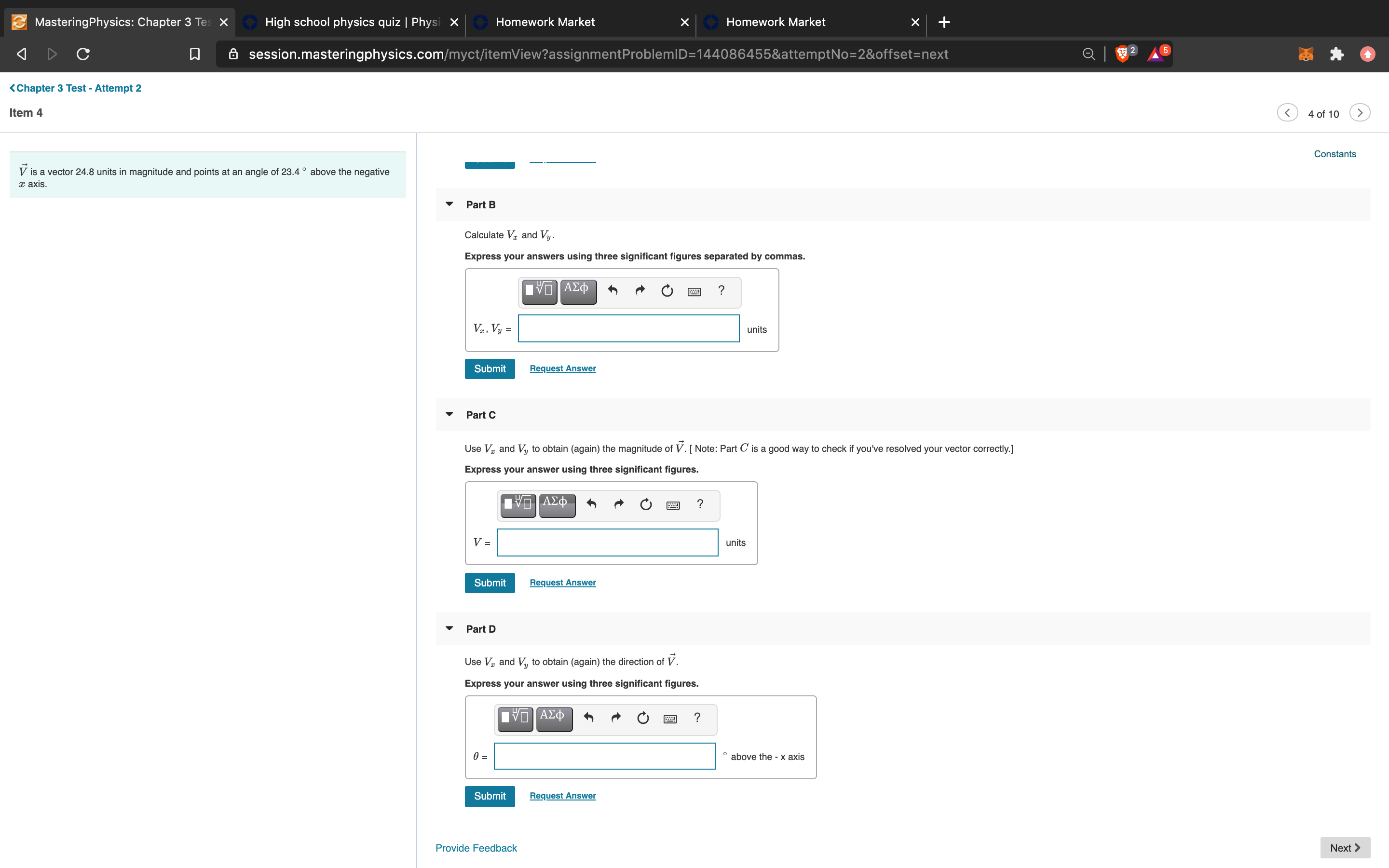The width and height of the screenshot is (1389, 868).
Task: Click the undo arrow in Part B toolbar
Action: [x=613, y=290]
